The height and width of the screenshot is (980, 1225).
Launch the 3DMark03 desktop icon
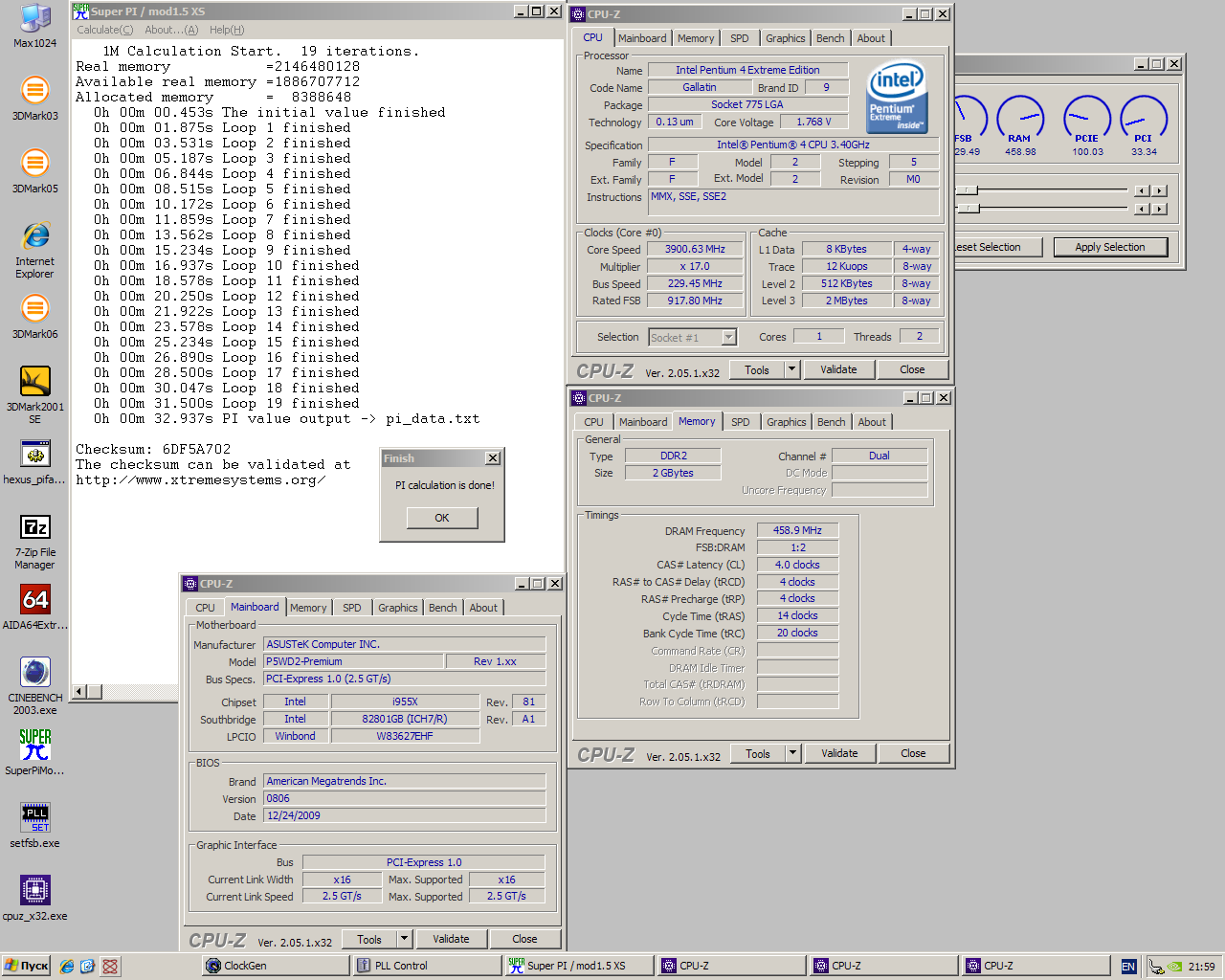pyautogui.click(x=35, y=99)
